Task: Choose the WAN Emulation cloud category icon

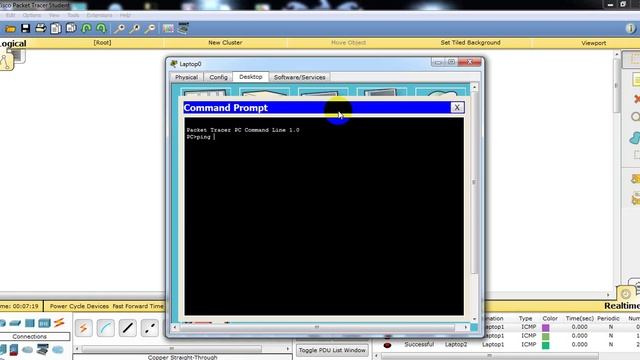Action: pyautogui.click(x=27, y=350)
